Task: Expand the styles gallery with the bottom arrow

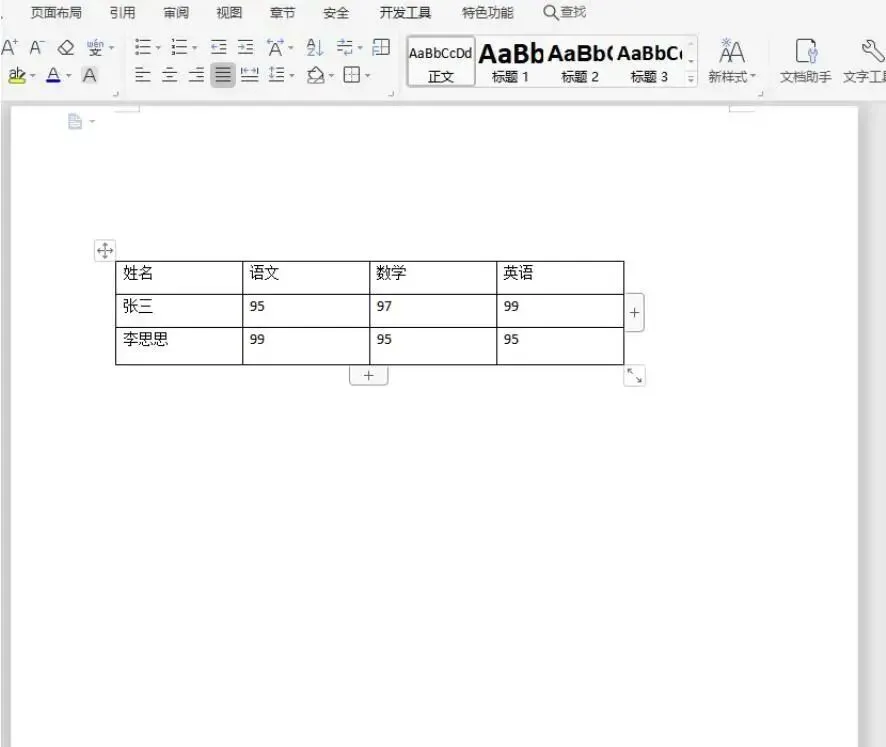Action: click(x=690, y=79)
